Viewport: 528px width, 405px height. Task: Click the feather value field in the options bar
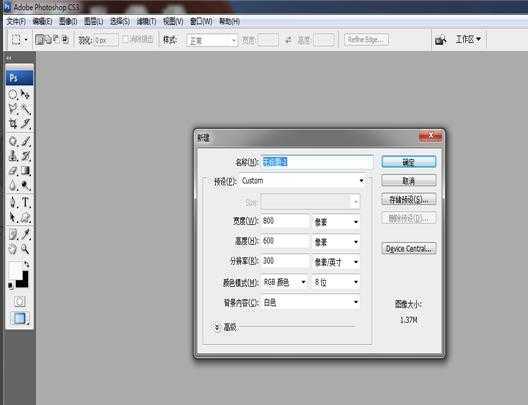tap(105, 40)
